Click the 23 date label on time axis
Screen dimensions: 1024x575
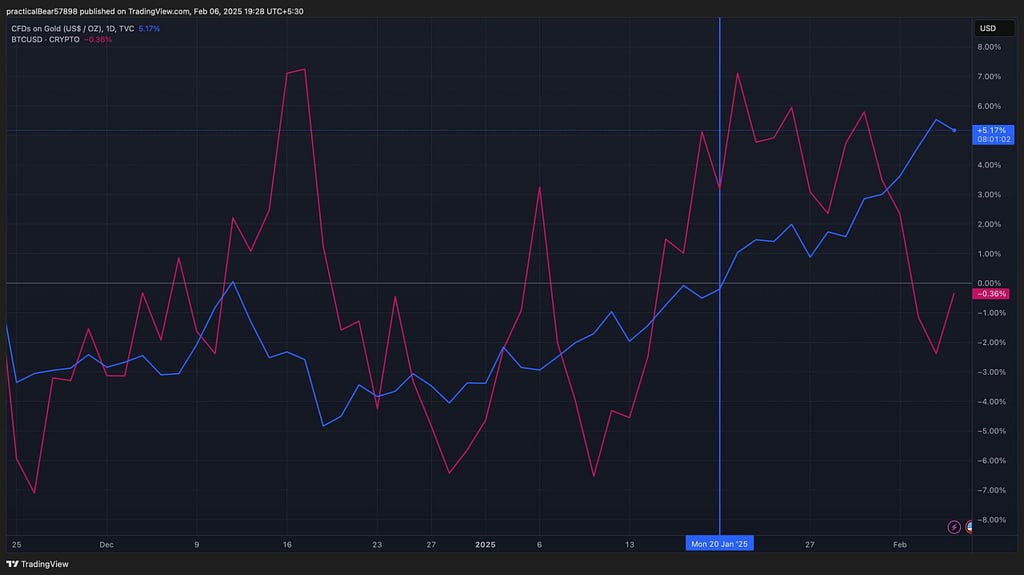click(377, 545)
